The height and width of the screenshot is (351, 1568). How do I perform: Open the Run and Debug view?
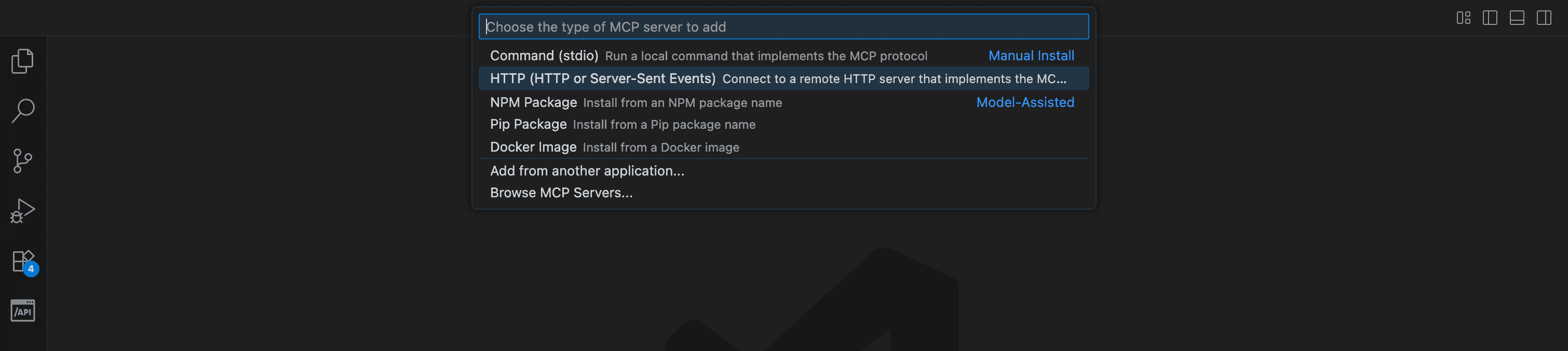point(23,211)
